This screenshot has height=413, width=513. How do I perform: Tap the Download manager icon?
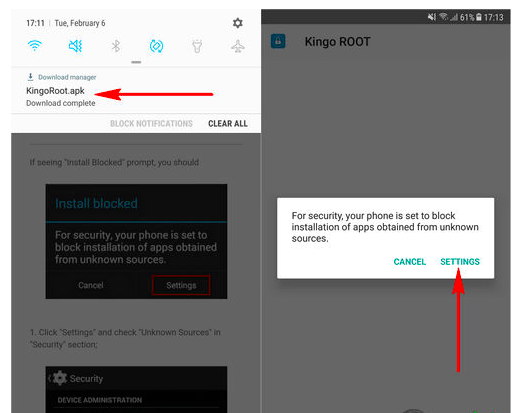[30, 77]
